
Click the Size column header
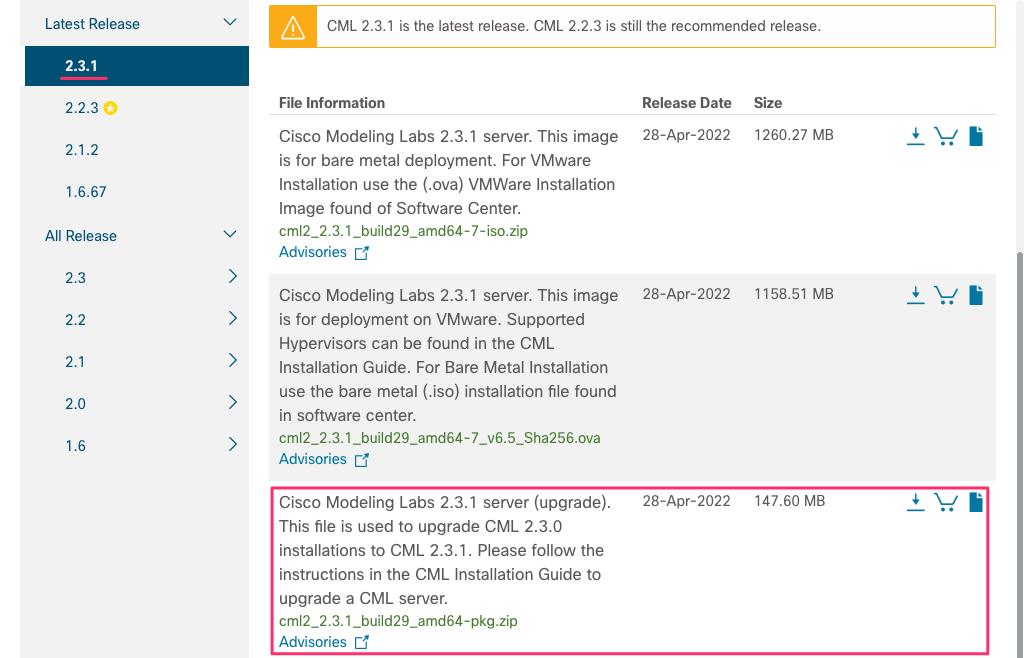[x=767, y=102]
